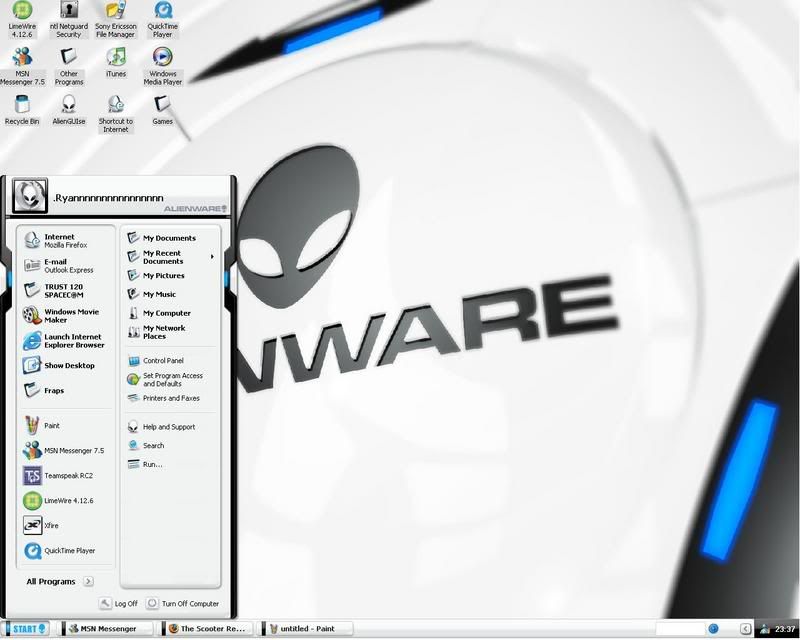
Task: Launch QuickTime Player from the desktop
Action: 162,16
